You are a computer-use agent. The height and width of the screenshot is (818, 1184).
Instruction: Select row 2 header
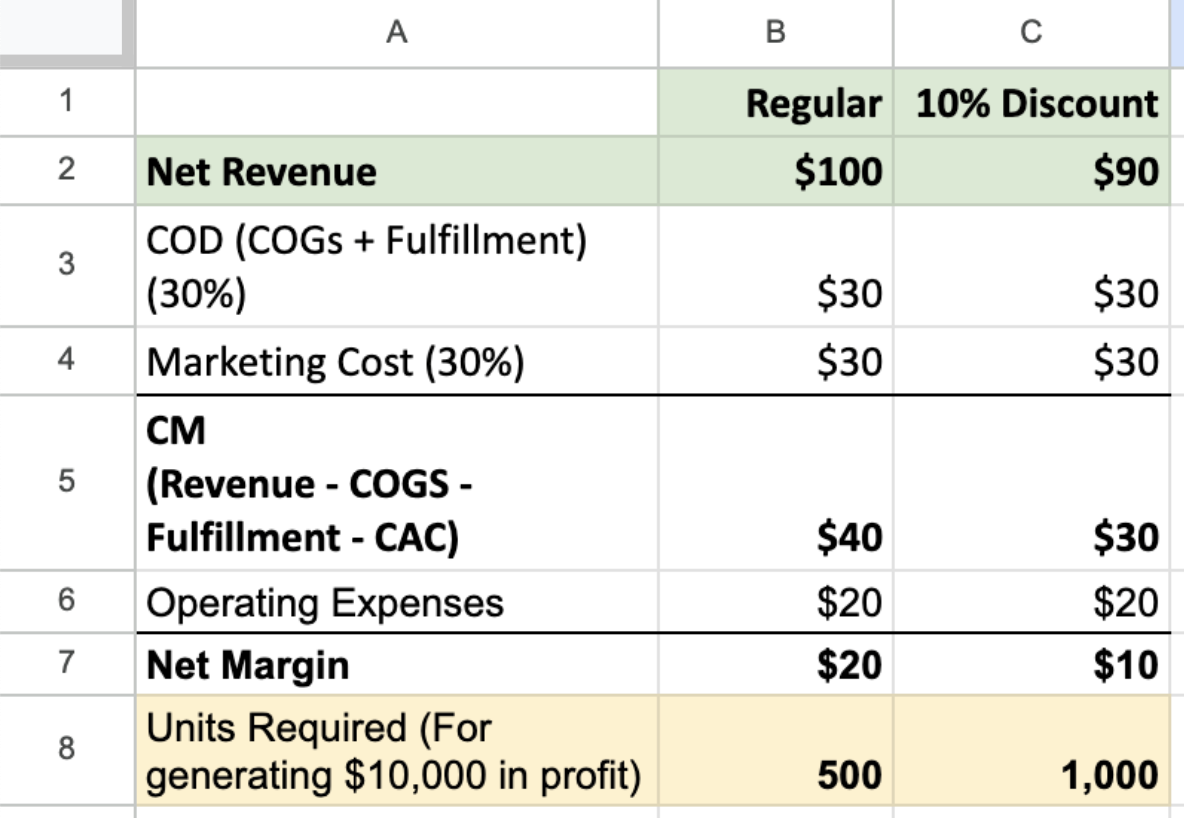click(x=66, y=170)
